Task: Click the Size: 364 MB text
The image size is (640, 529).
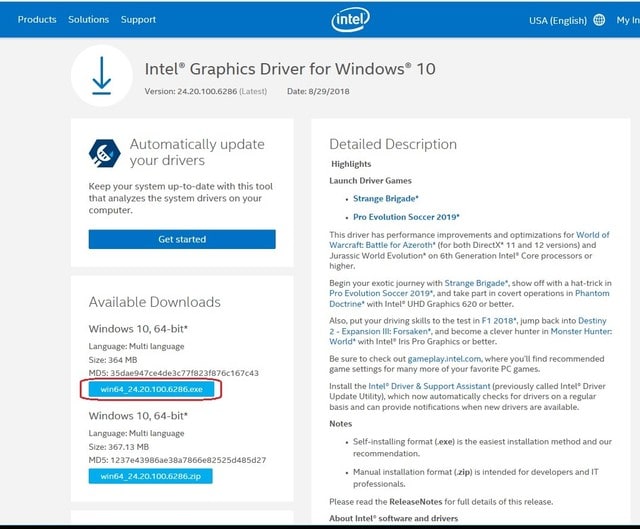Action: pyautogui.click(x=113, y=360)
